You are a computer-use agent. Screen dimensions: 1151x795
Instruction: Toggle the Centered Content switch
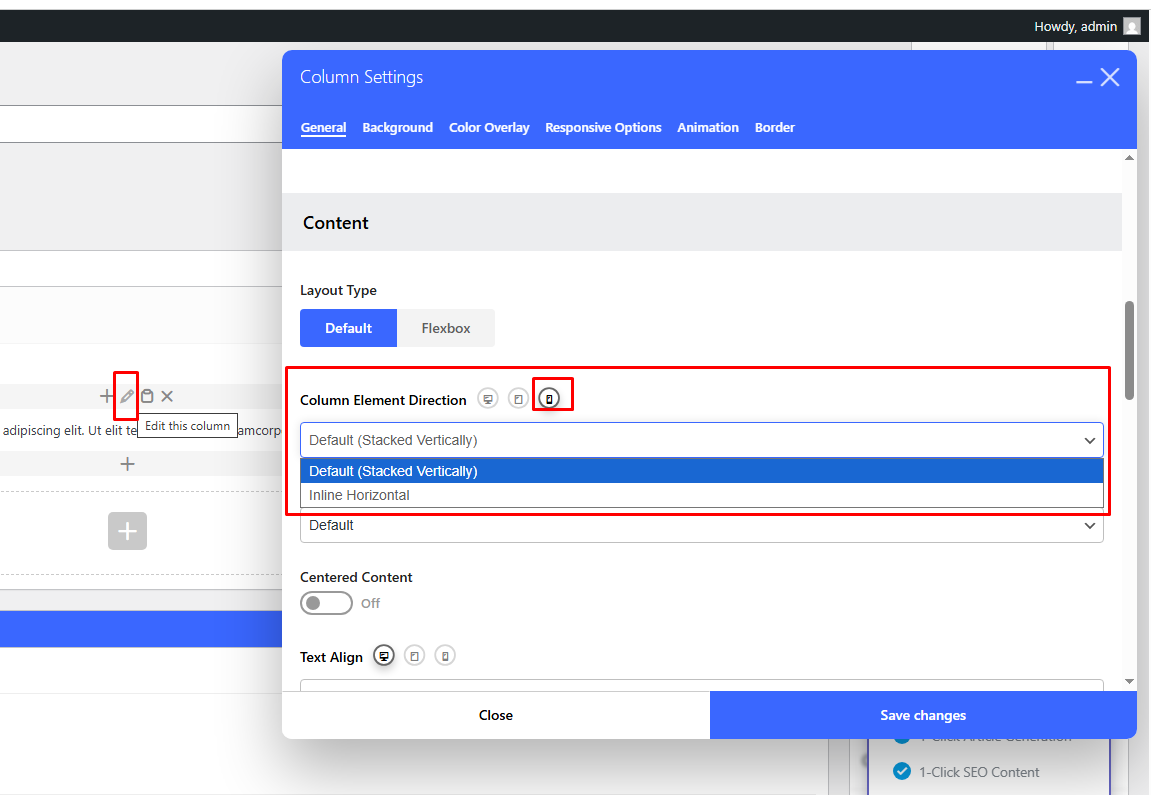pos(326,603)
